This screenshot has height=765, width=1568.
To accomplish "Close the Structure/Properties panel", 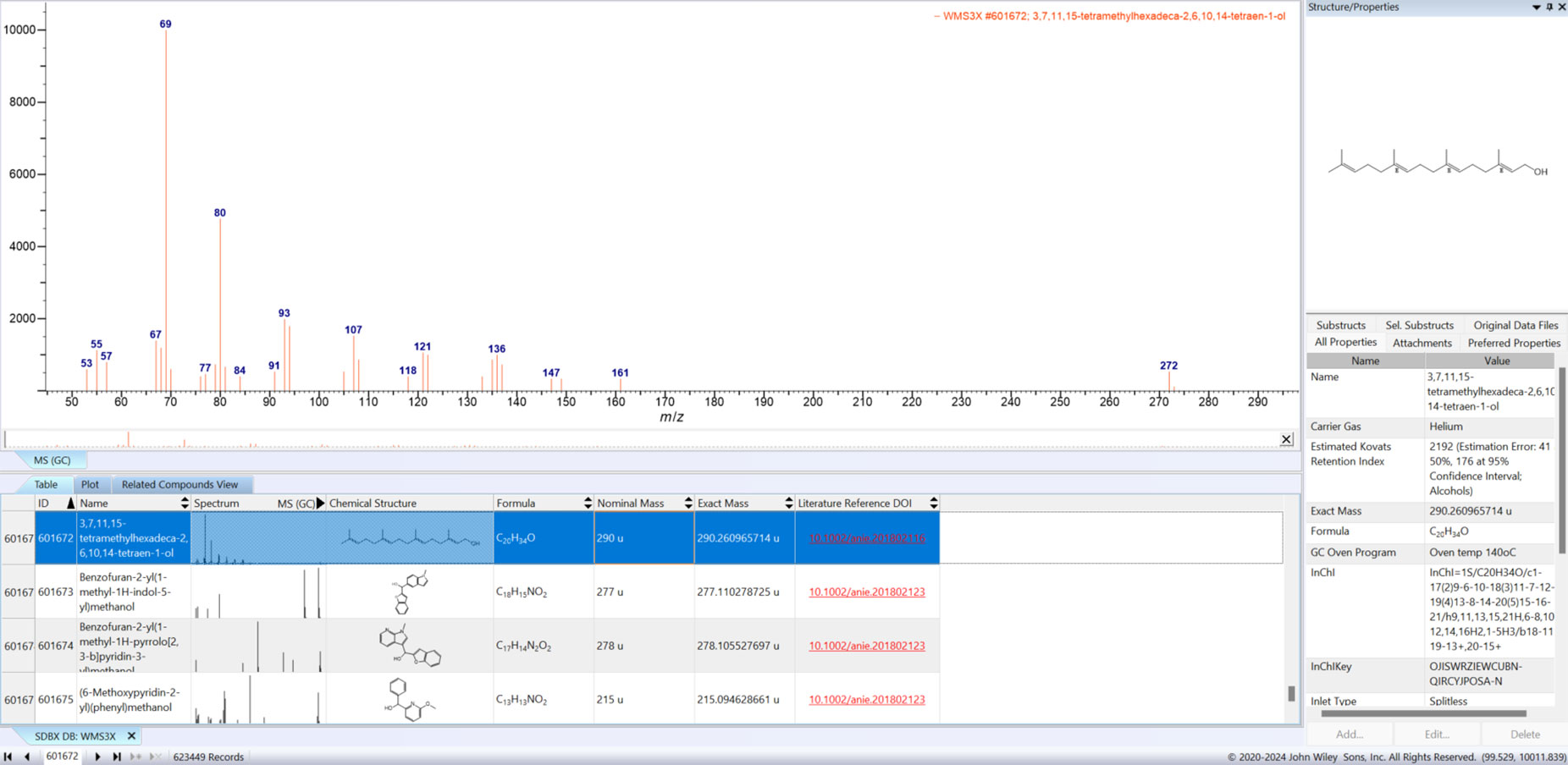I will pyautogui.click(x=1562, y=7).
